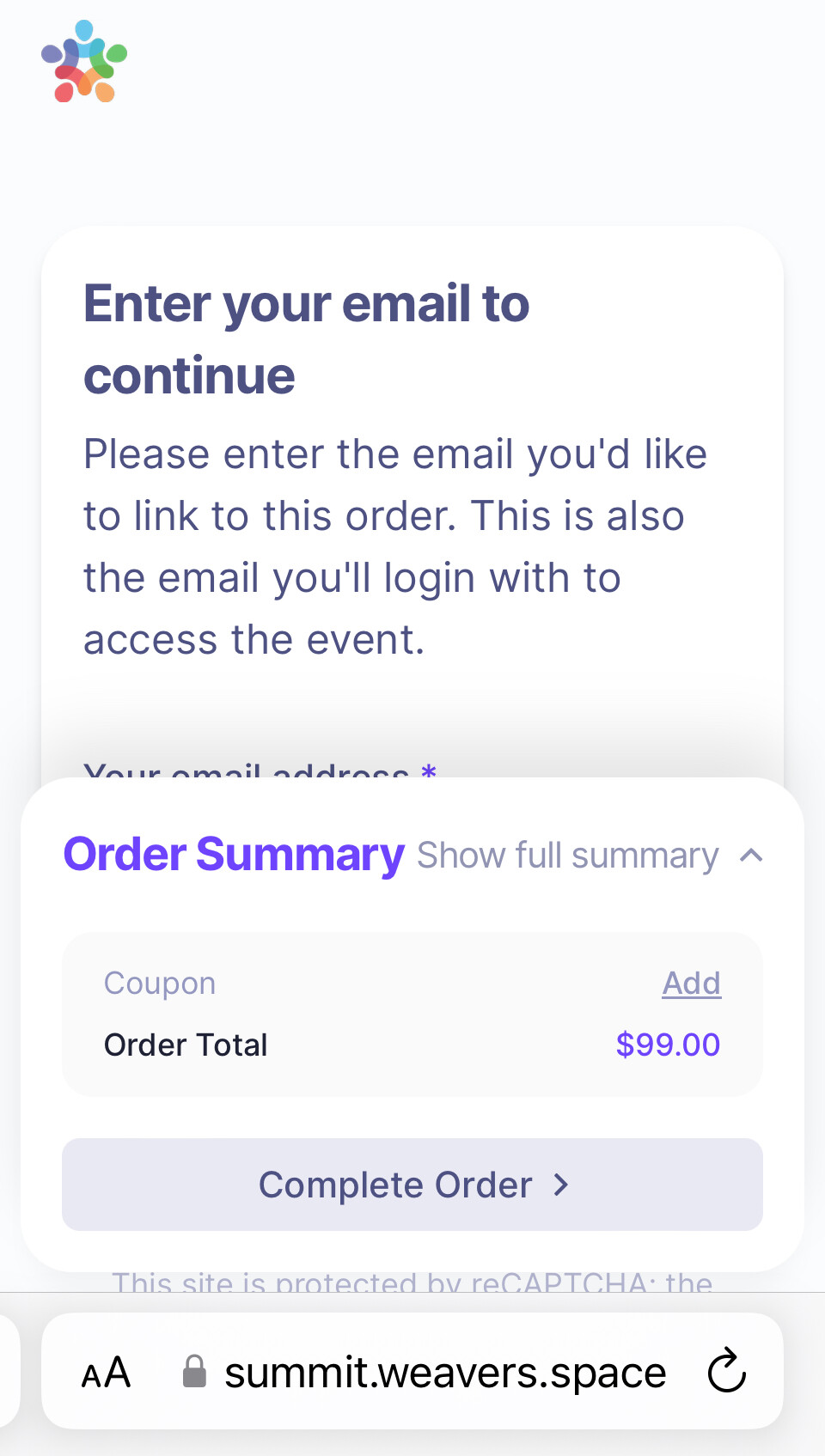Click the Enter your email to continue heading

point(306,339)
